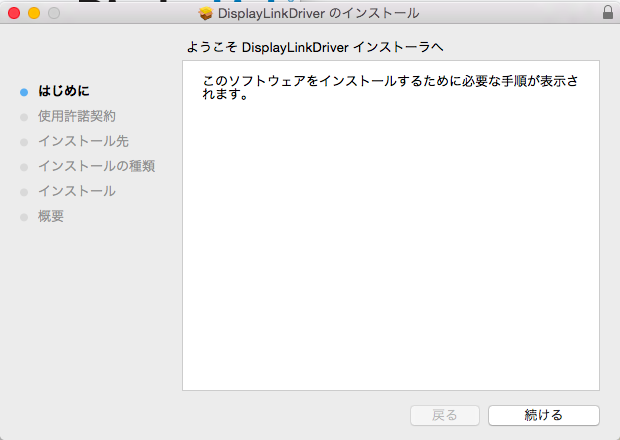Click the disabled 戻る (Back) button
This screenshot has width=620, height=440.
click(445, 415)
